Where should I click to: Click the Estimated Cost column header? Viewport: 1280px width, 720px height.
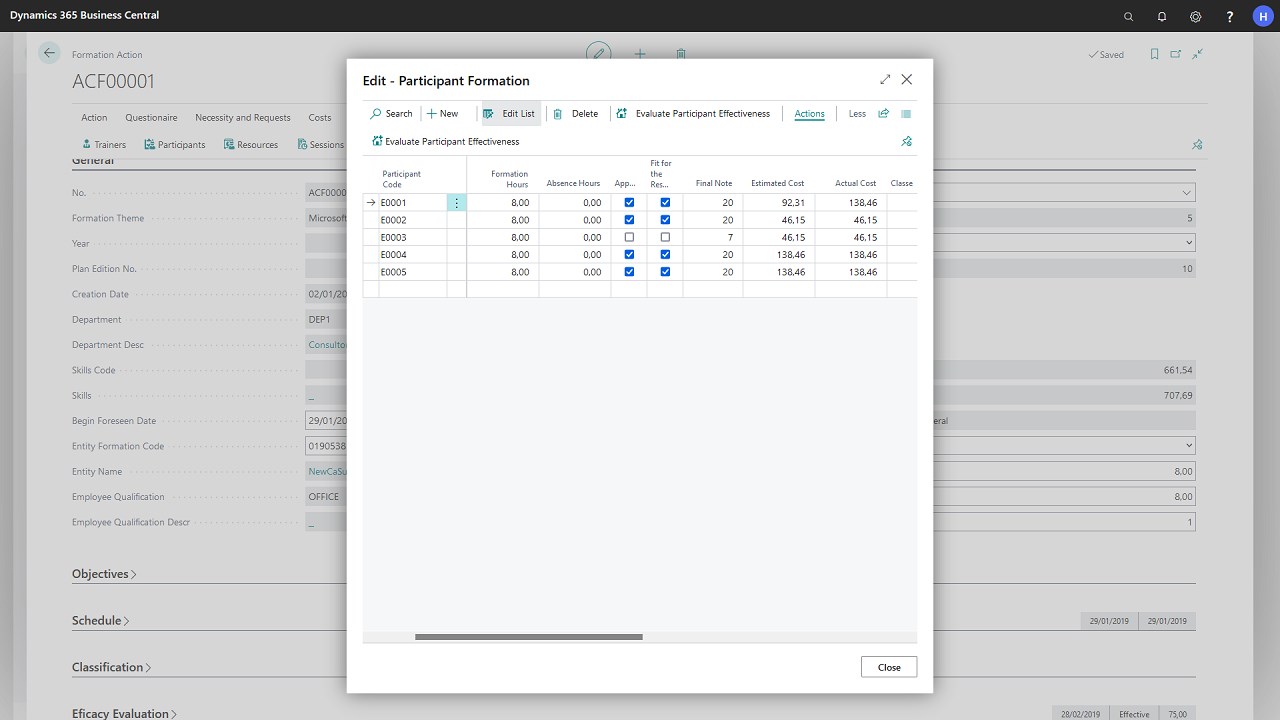777,184
